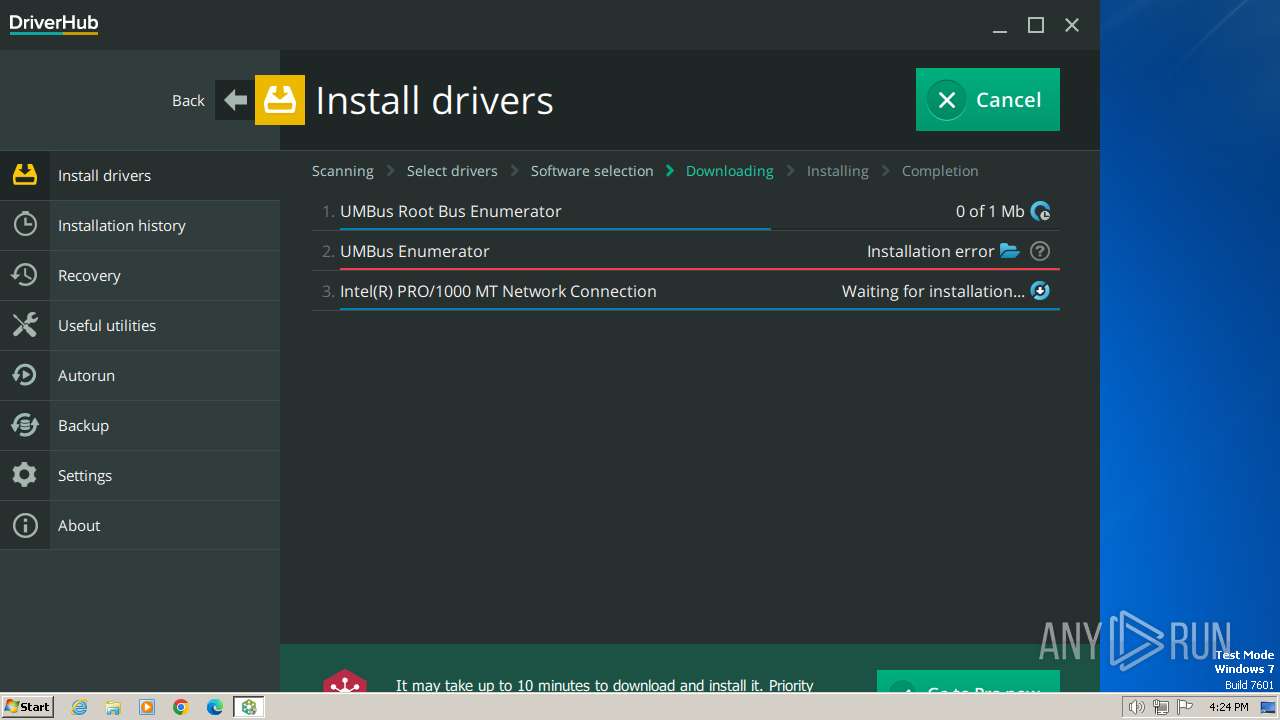Go to the Recovery section

pos(140,275)
